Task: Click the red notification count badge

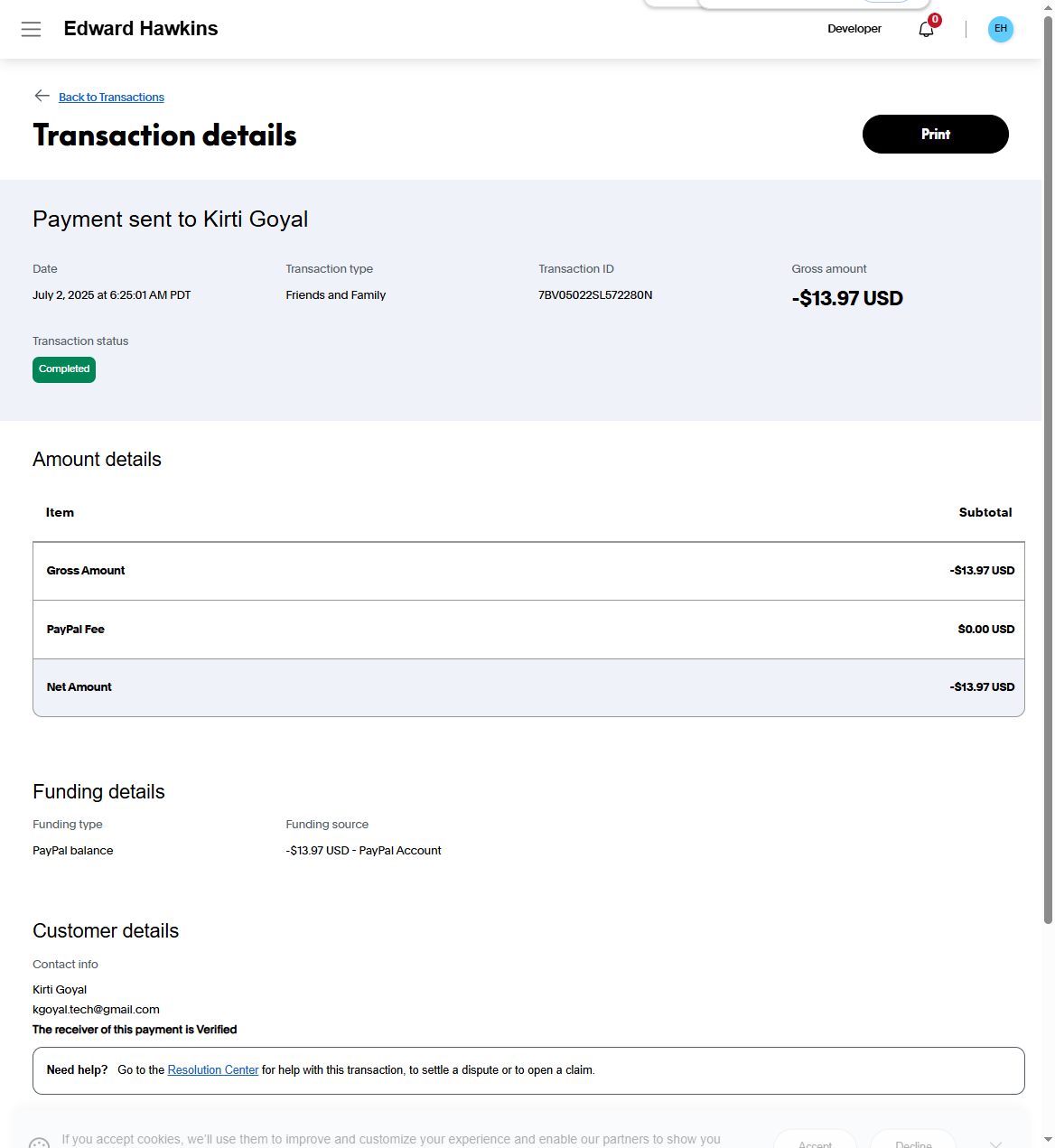Action: (935, 20)
